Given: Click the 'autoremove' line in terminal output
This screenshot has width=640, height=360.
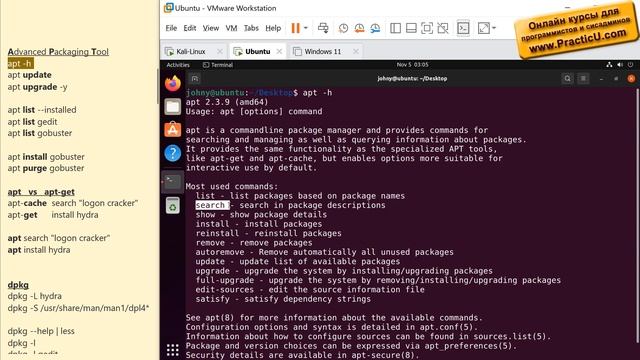Looking at the screenshot, I should point(324,252).
